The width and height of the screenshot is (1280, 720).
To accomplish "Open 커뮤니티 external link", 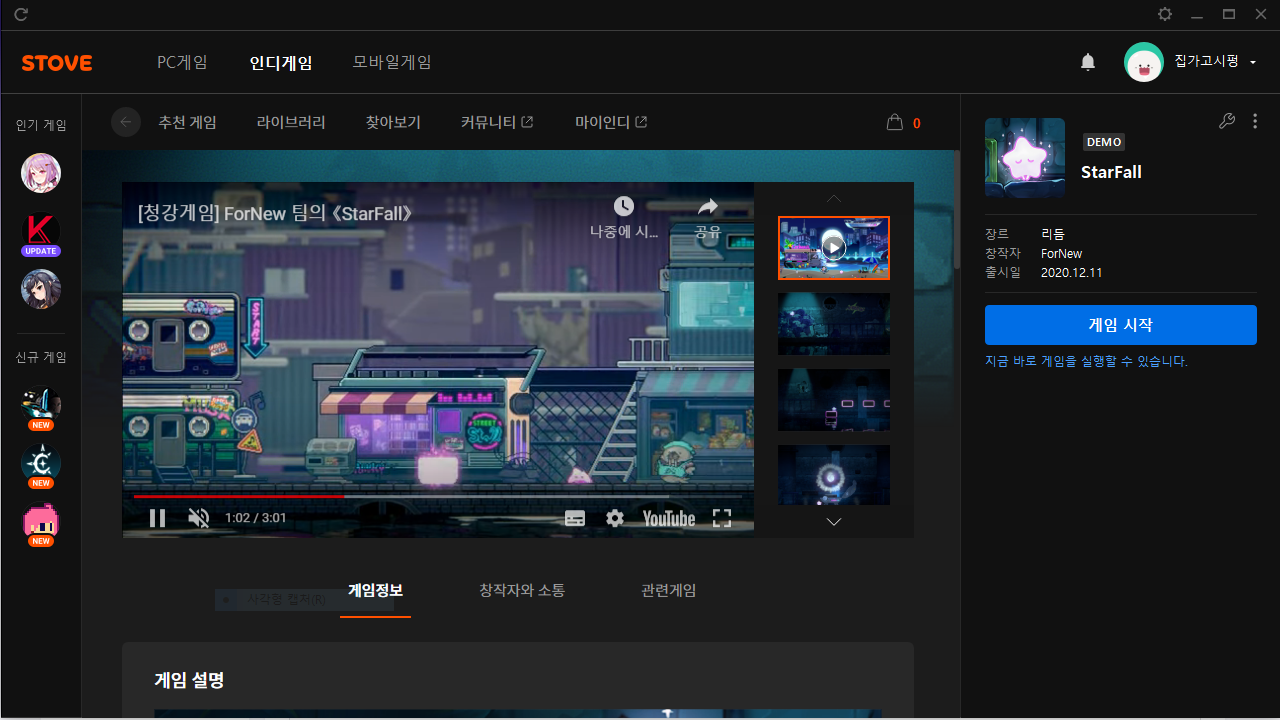I will pyautogui.click(x=497, y=122).
